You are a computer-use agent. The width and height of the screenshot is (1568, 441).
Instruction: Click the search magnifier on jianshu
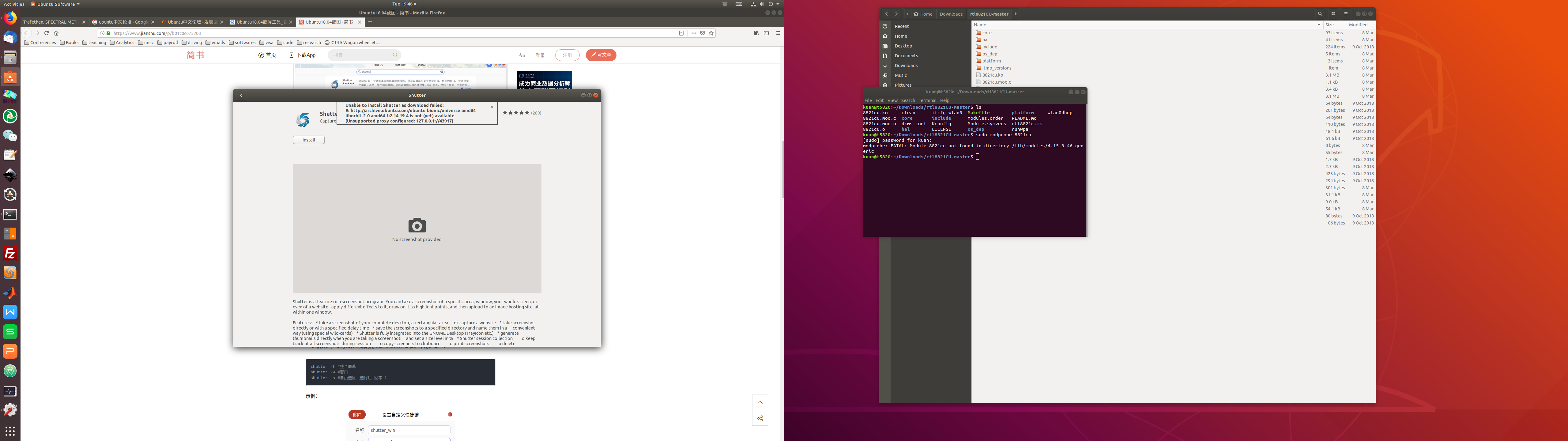[x=395, y=55]
